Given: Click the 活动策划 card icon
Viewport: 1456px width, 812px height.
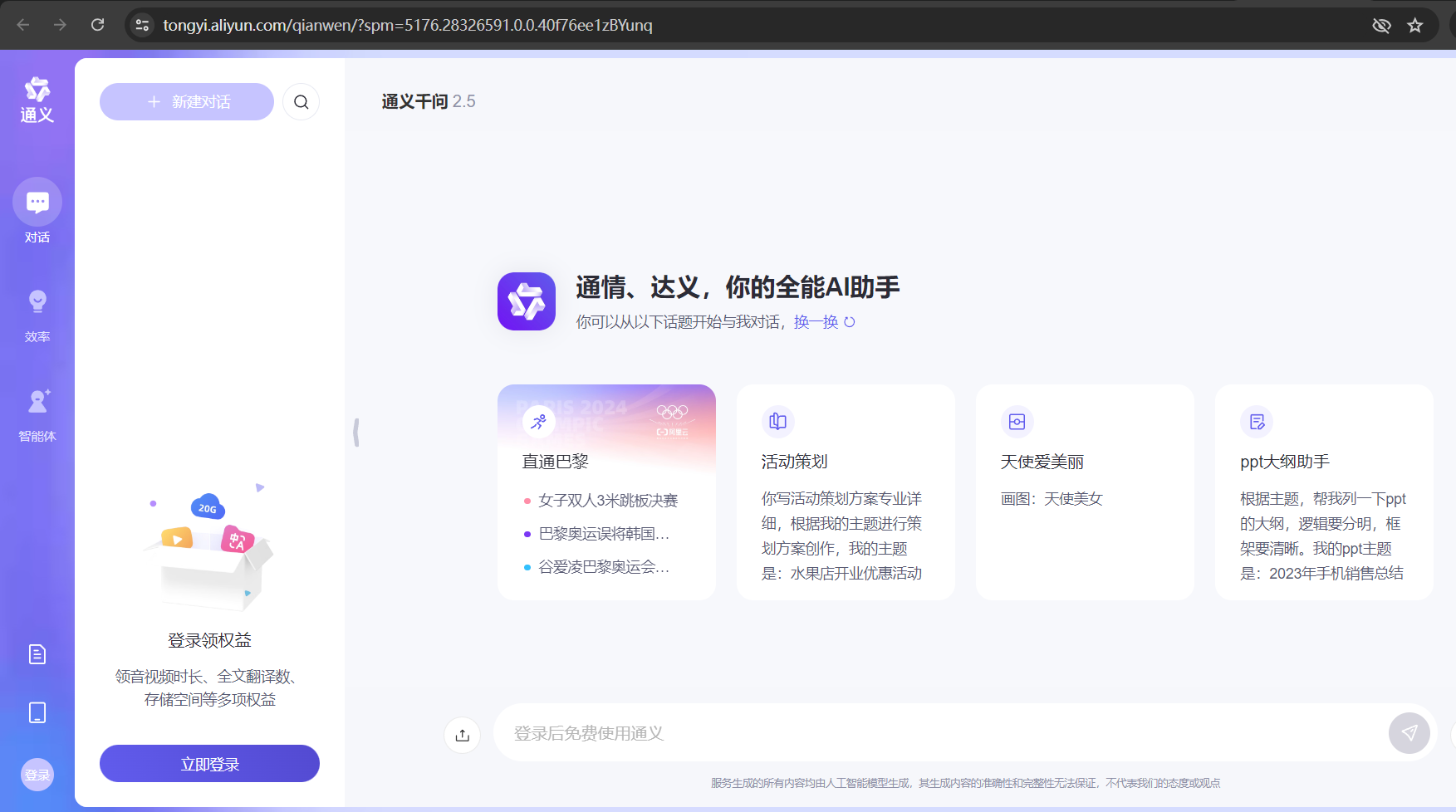Looking at the screenshot, I should [x=777, y=422].
